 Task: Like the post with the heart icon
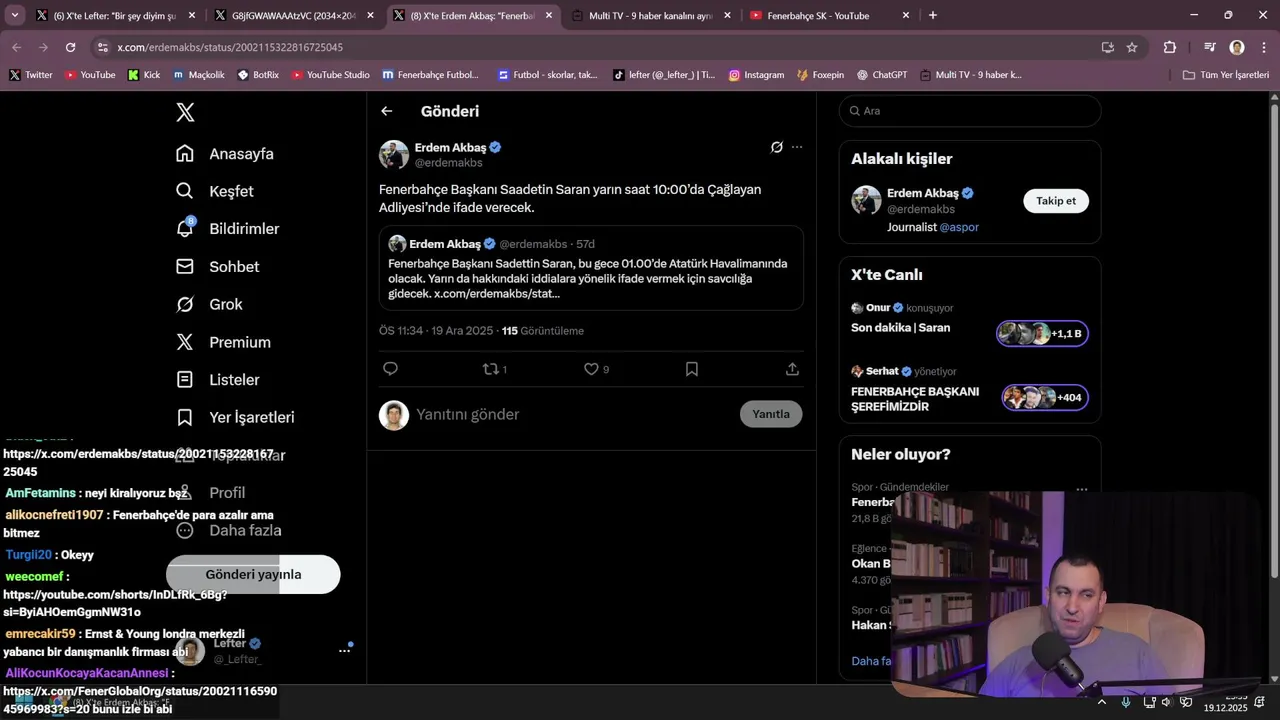pyautogui.click(x=591, y=369)
